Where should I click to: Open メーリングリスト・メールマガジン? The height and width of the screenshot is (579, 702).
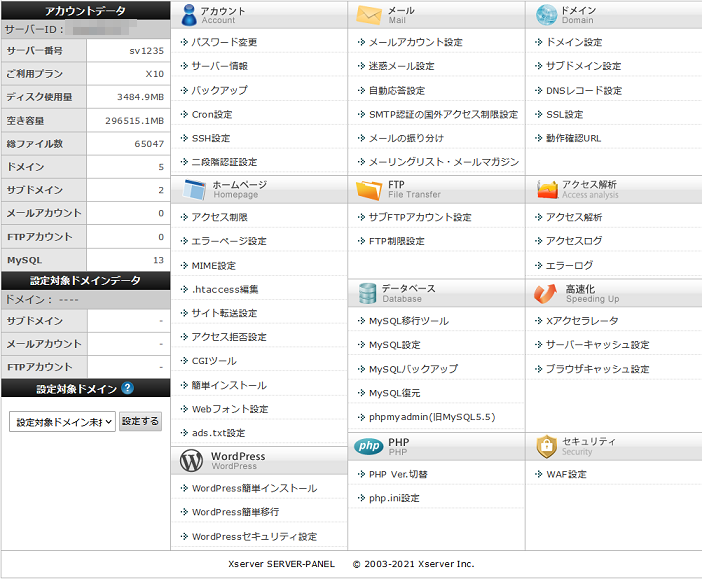(444, 162)
